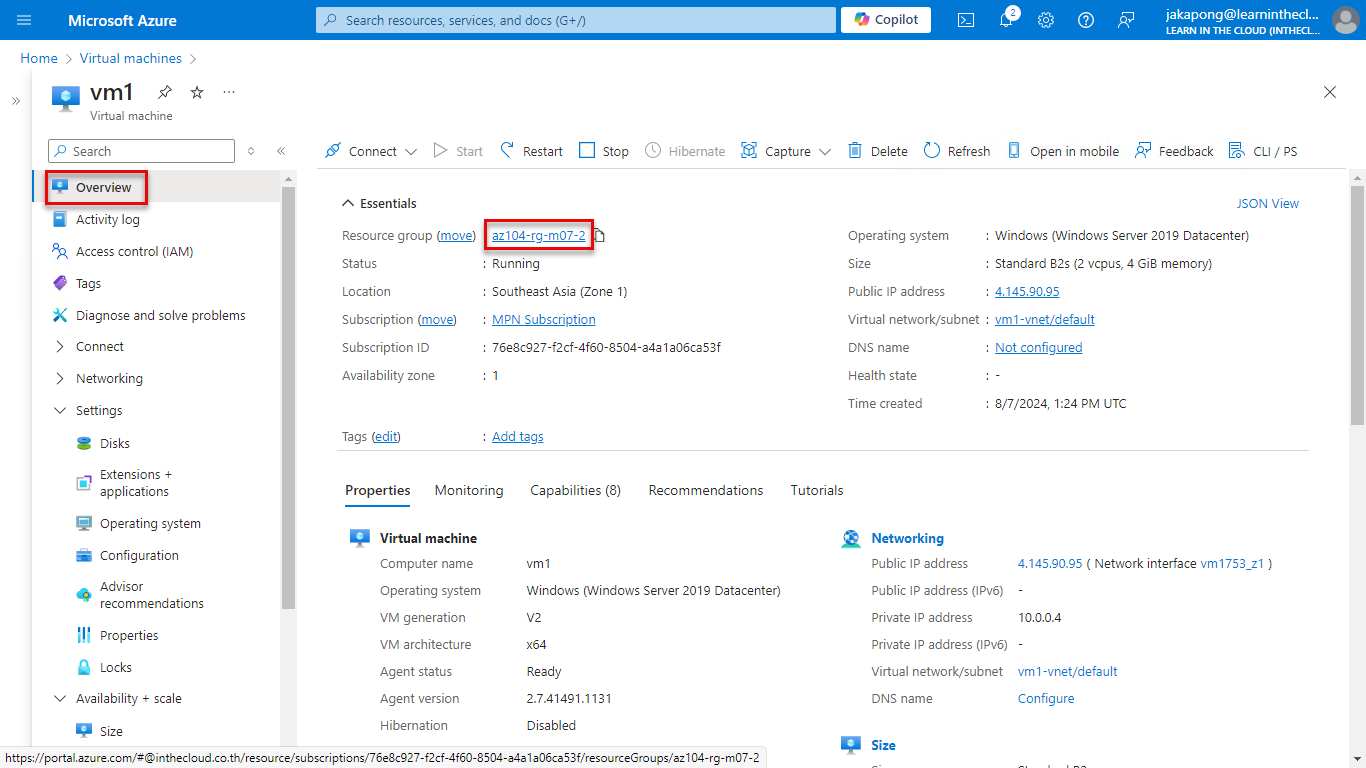Open public IP 4.145.90.95 in Essentials
1366x768 pixels.
click(x=1027, y=292)
